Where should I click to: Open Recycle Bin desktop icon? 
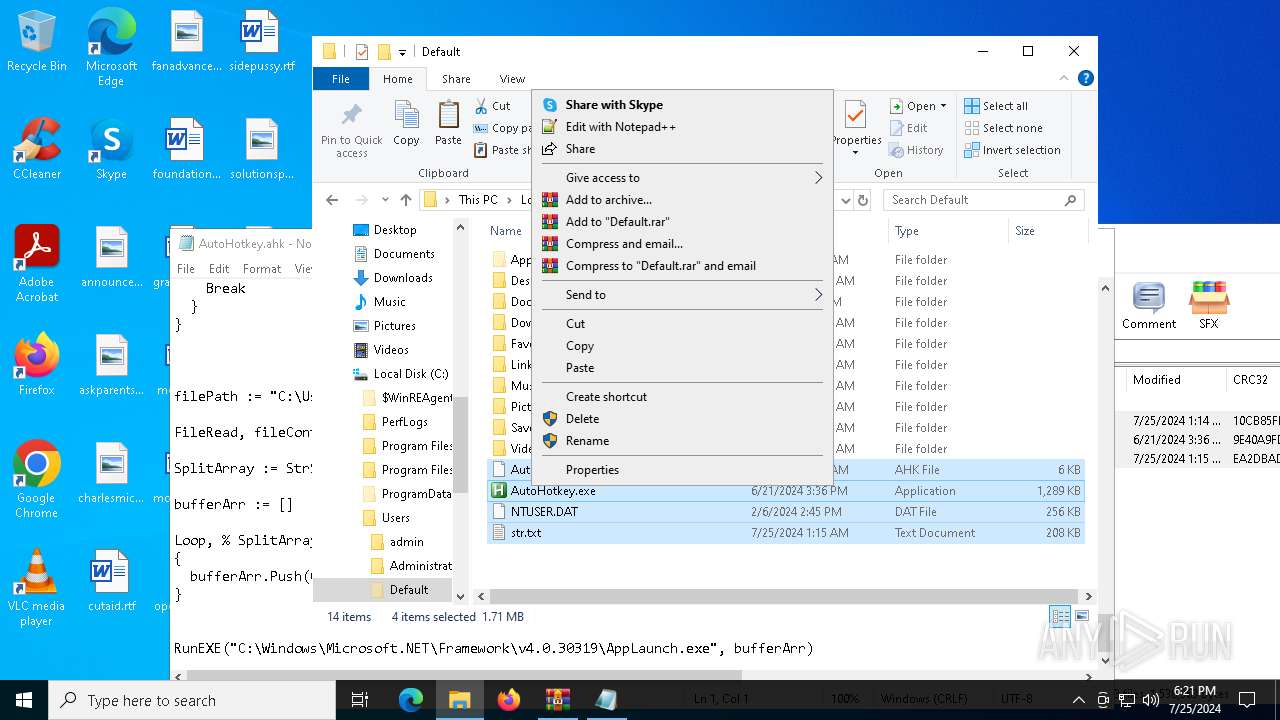[x=37, y=42]
